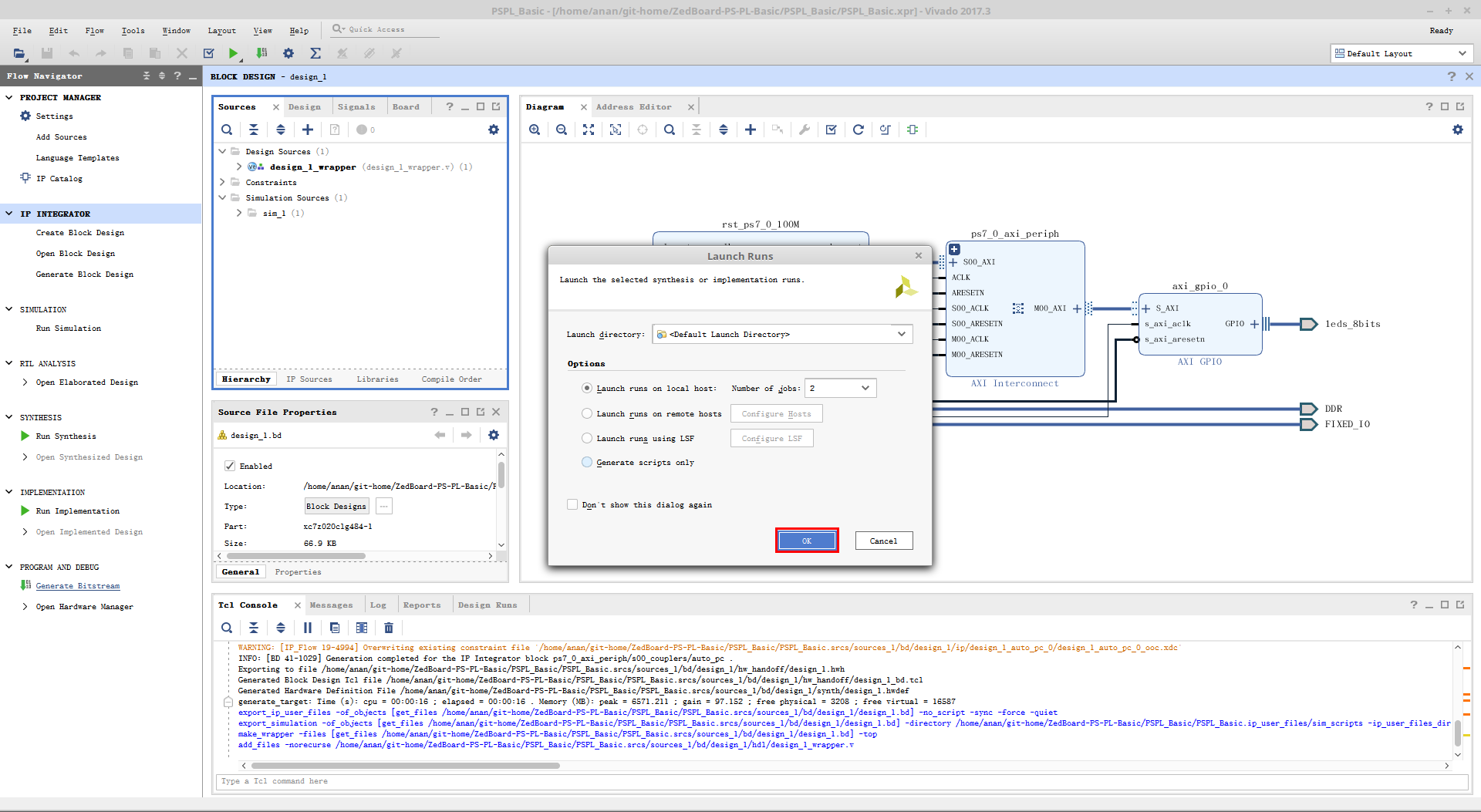Open Diagram settings gear
This screenshot has width=1481, height=812.
coord(1458,130)
